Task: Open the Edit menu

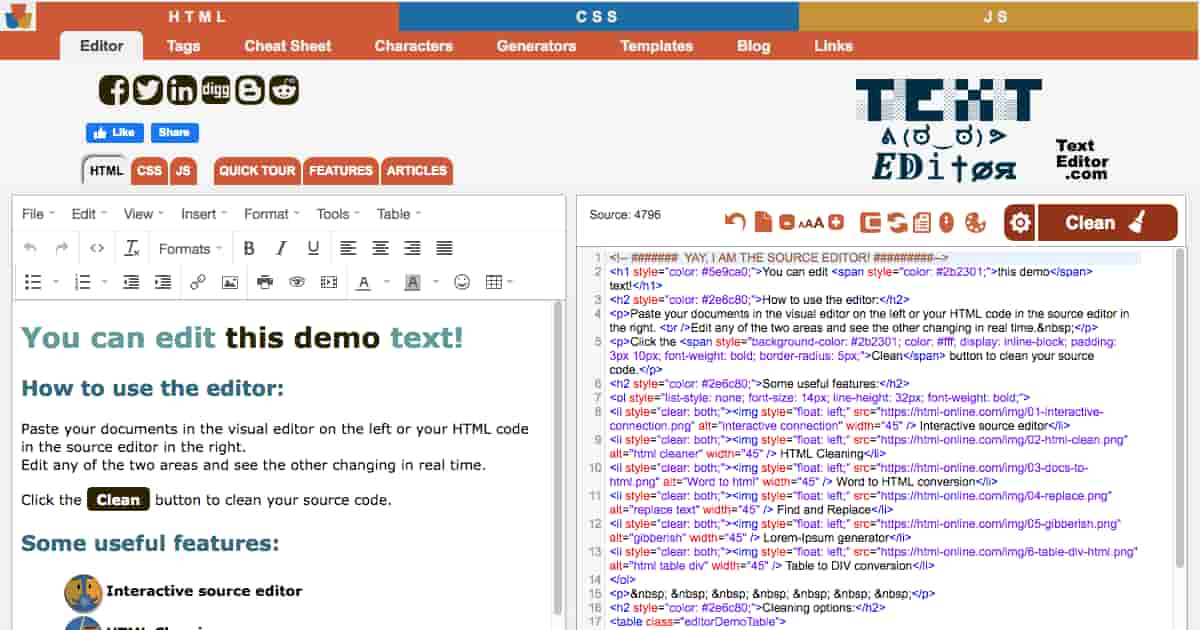Action: coord(88,213)
